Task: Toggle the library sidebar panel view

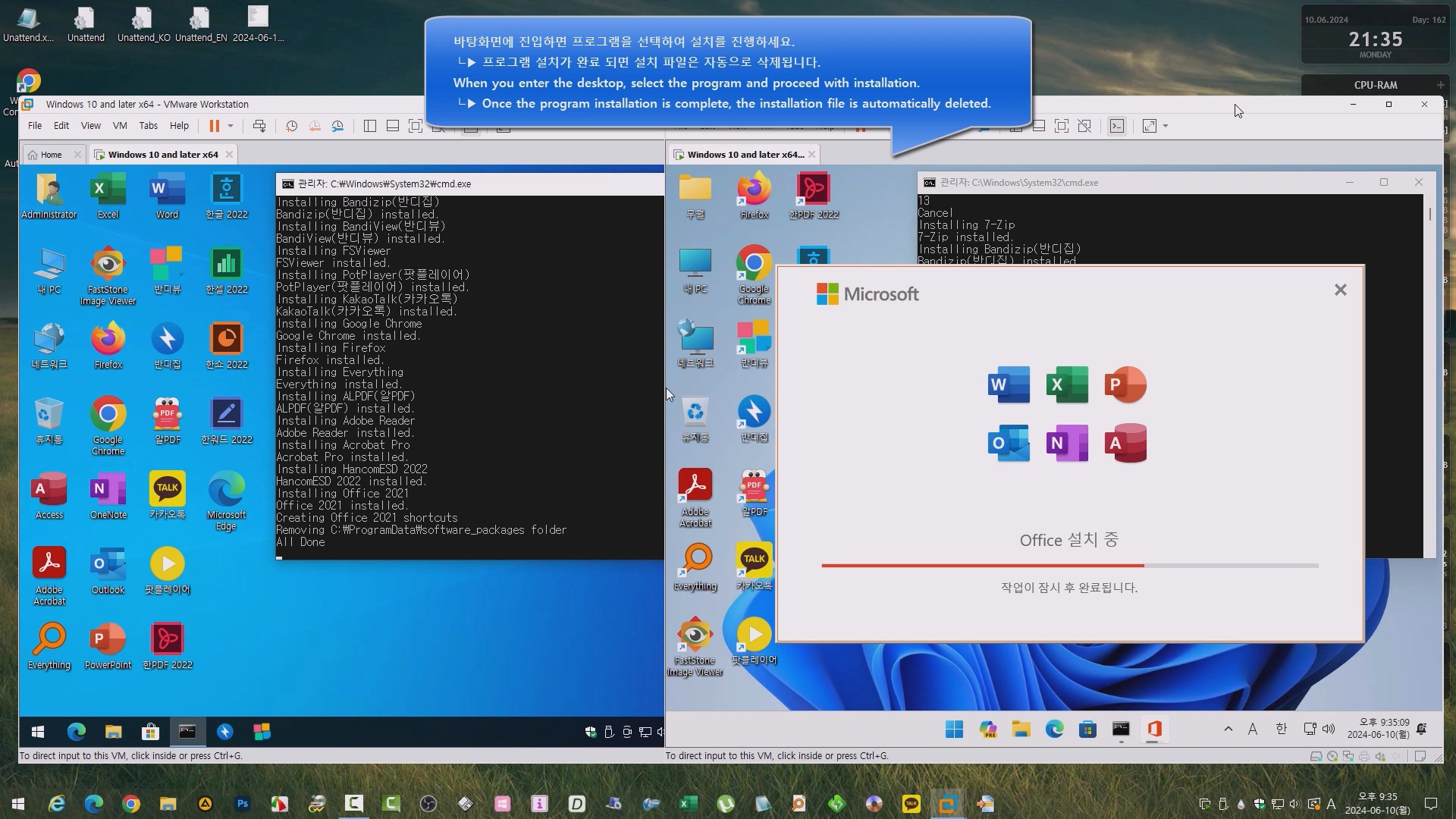Action: click(370, 126)
